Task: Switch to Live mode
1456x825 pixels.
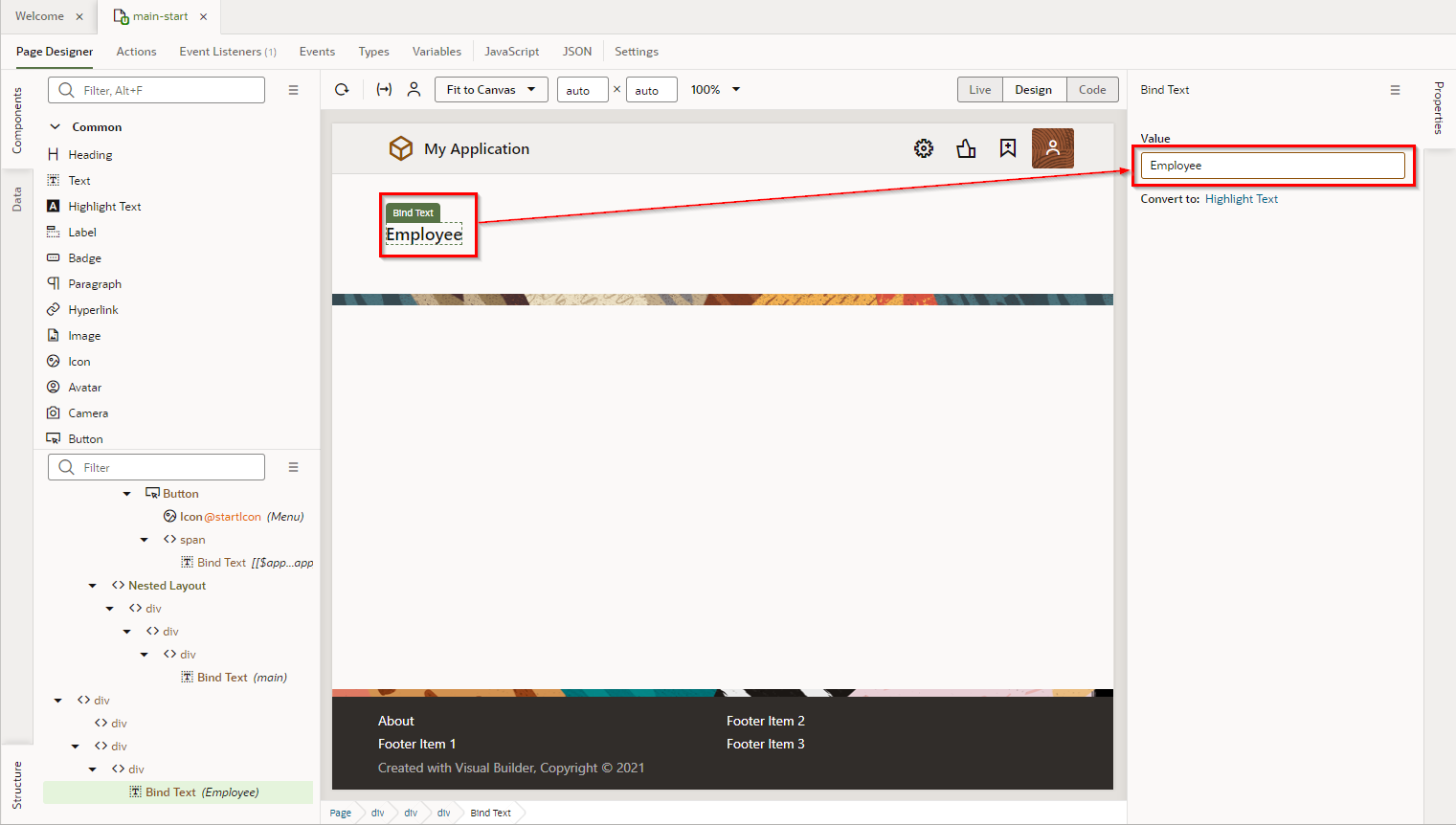Action: [x=979, y=90]
